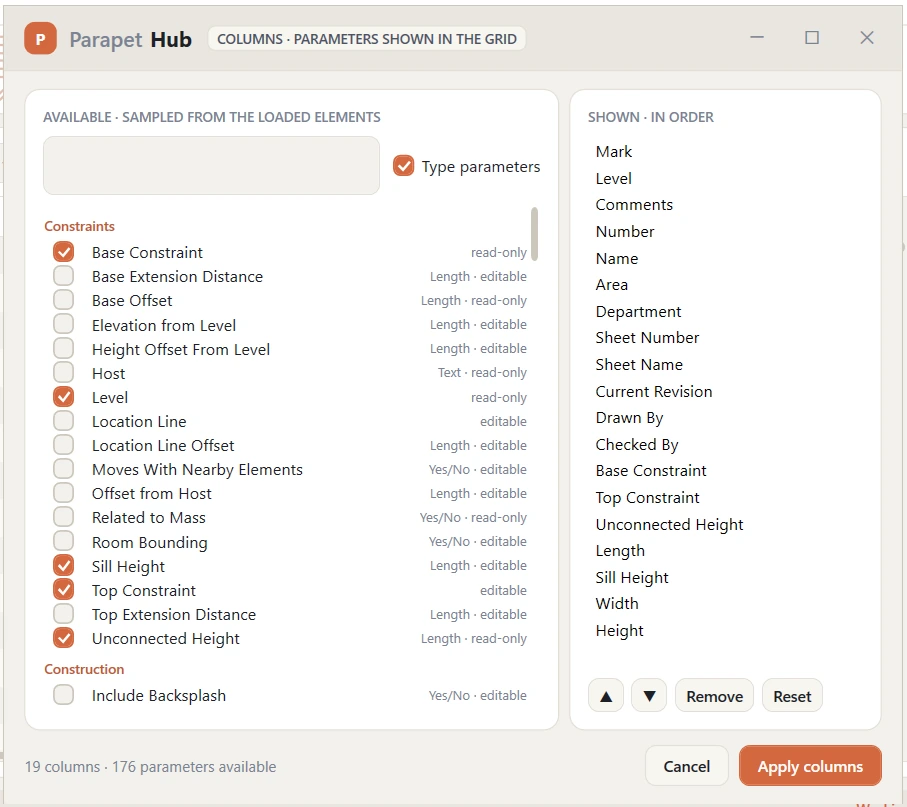Check Base Extension Distance parameter
907x807 pixels.
tap(64, 276)
